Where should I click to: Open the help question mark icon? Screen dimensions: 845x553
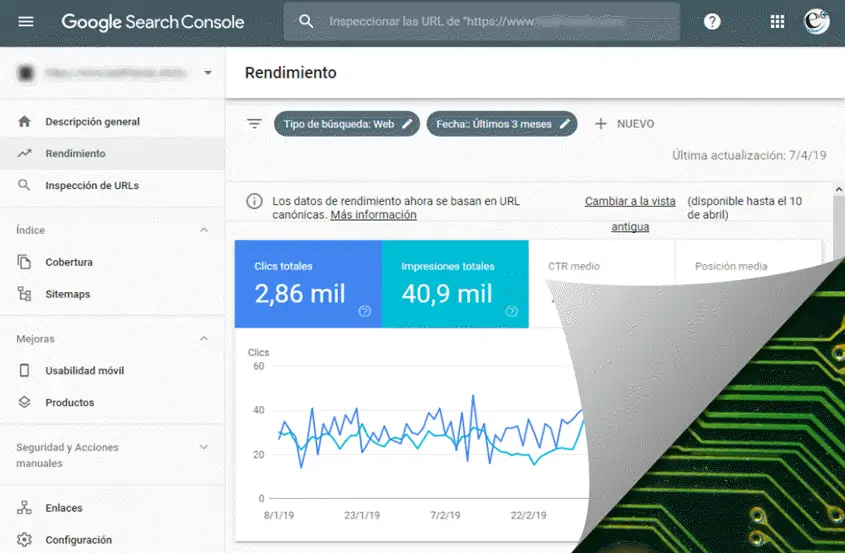pyautogui.click(x=712, y=22)
